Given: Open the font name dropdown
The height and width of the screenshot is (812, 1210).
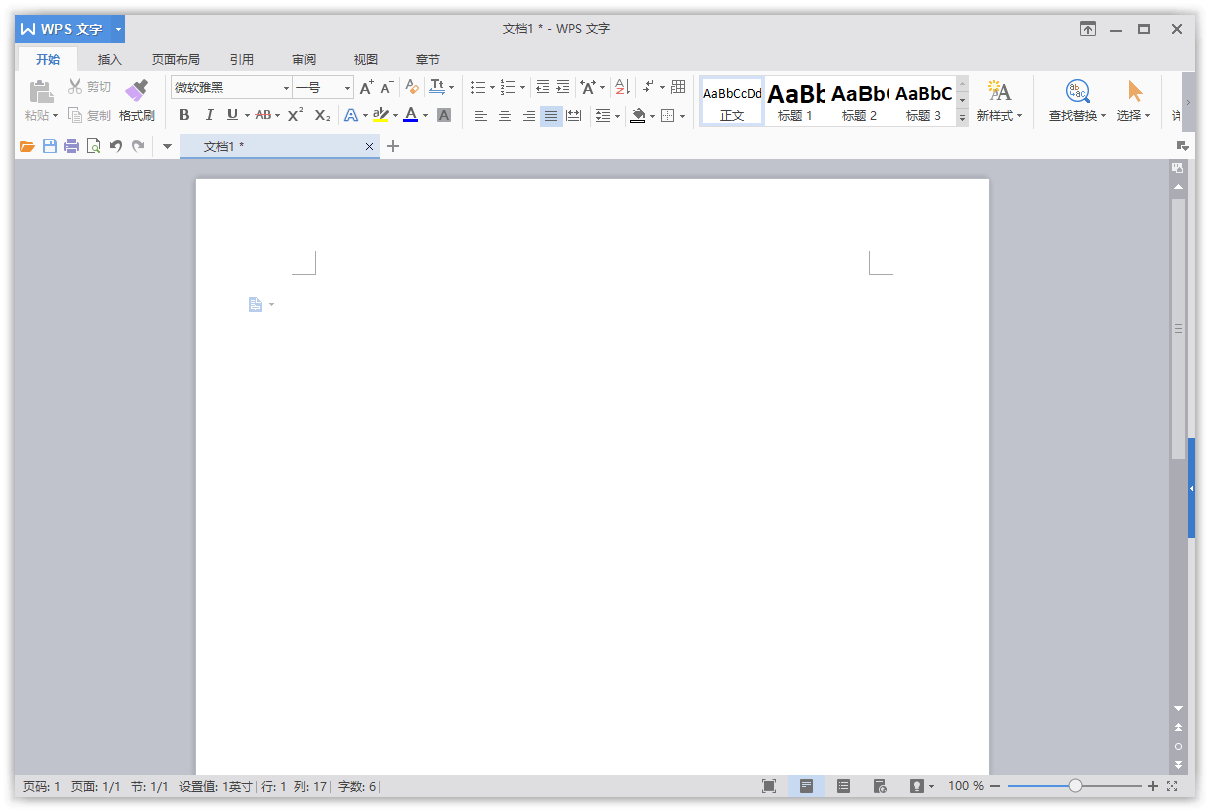Looking at the screenshot, I should [286, 87].
